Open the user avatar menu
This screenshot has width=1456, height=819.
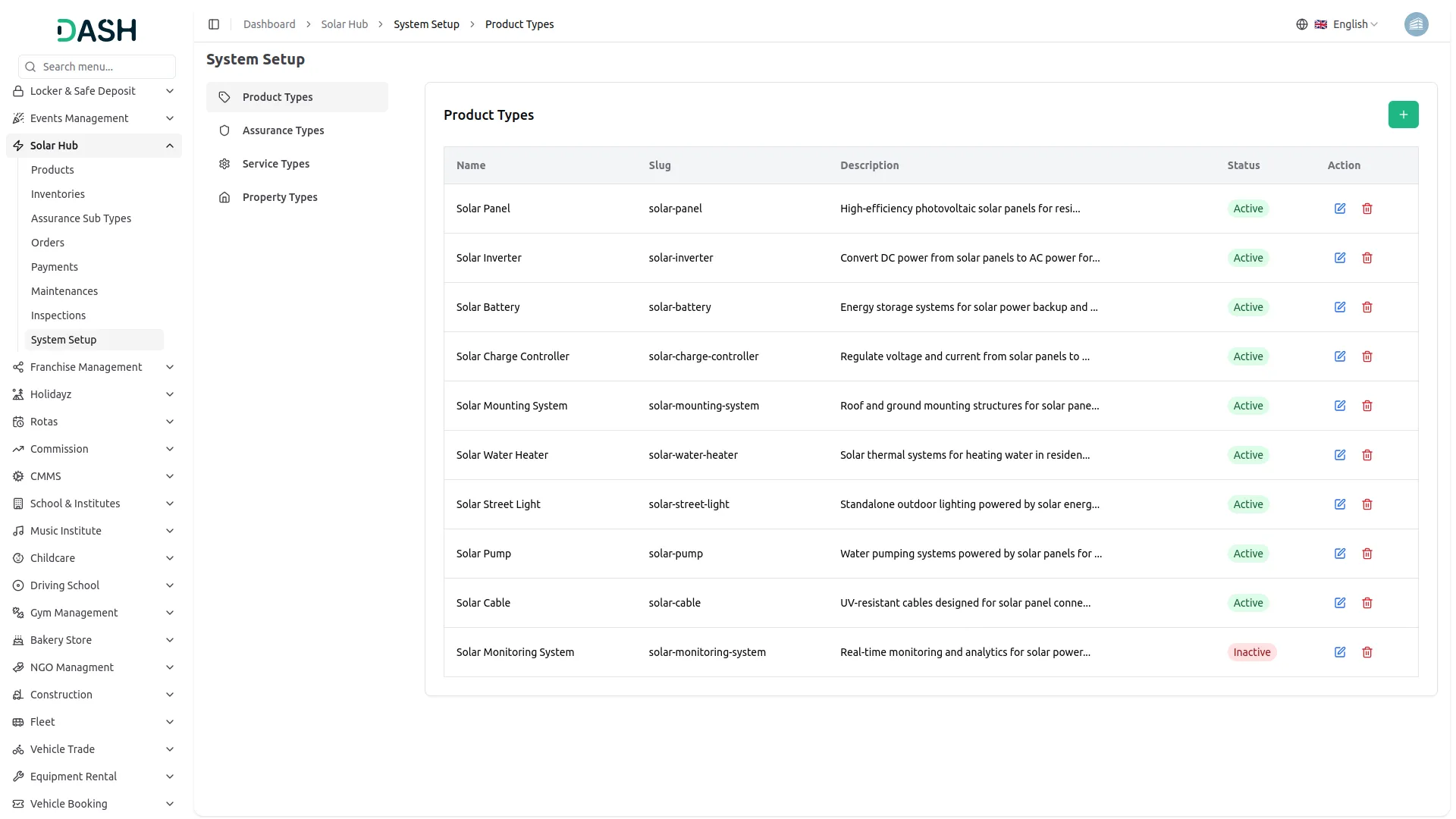coord(1416,24)
